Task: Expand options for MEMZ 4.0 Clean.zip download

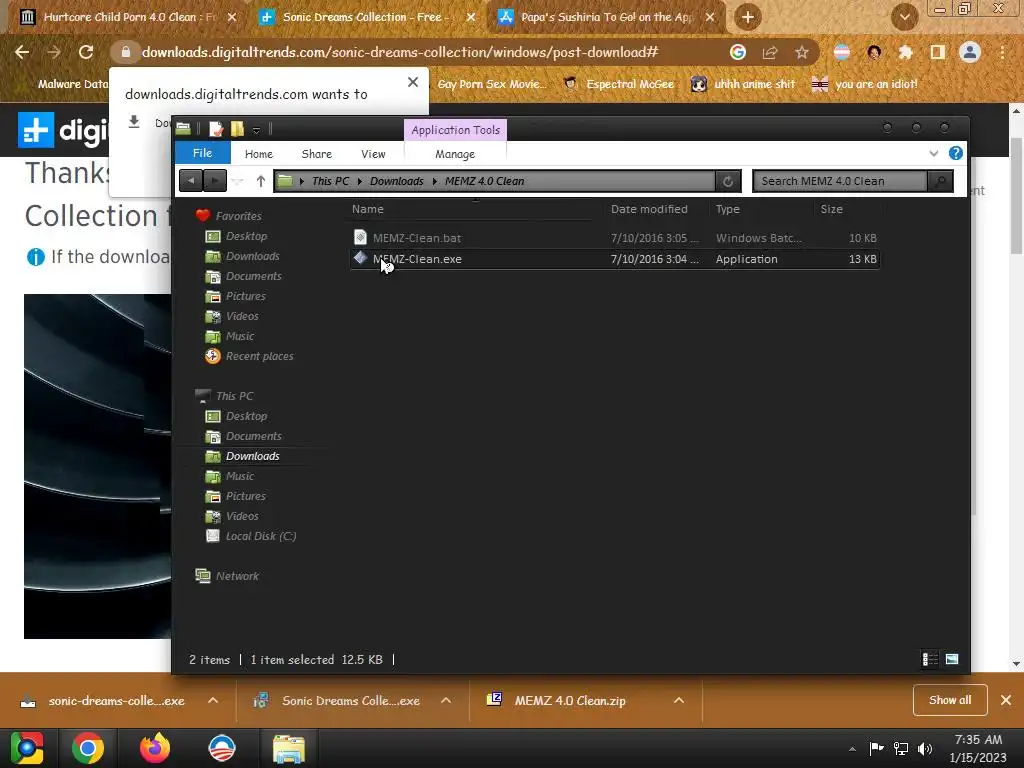Action: (679, 701)
